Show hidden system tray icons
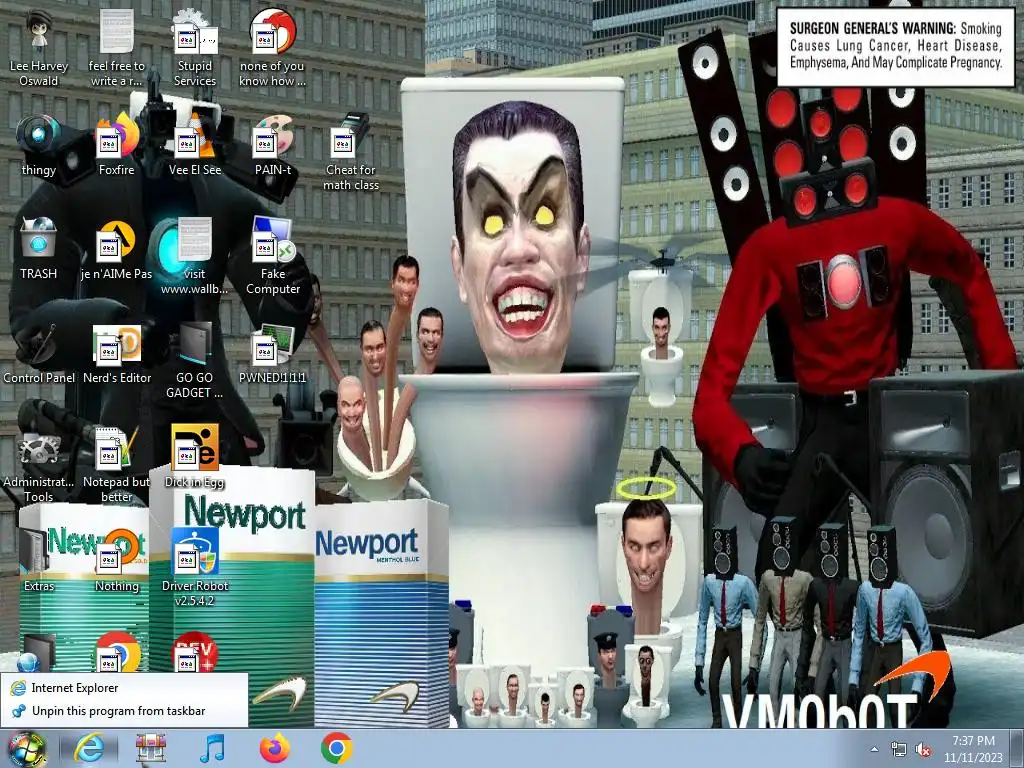1024x768 pixels. 874,749
